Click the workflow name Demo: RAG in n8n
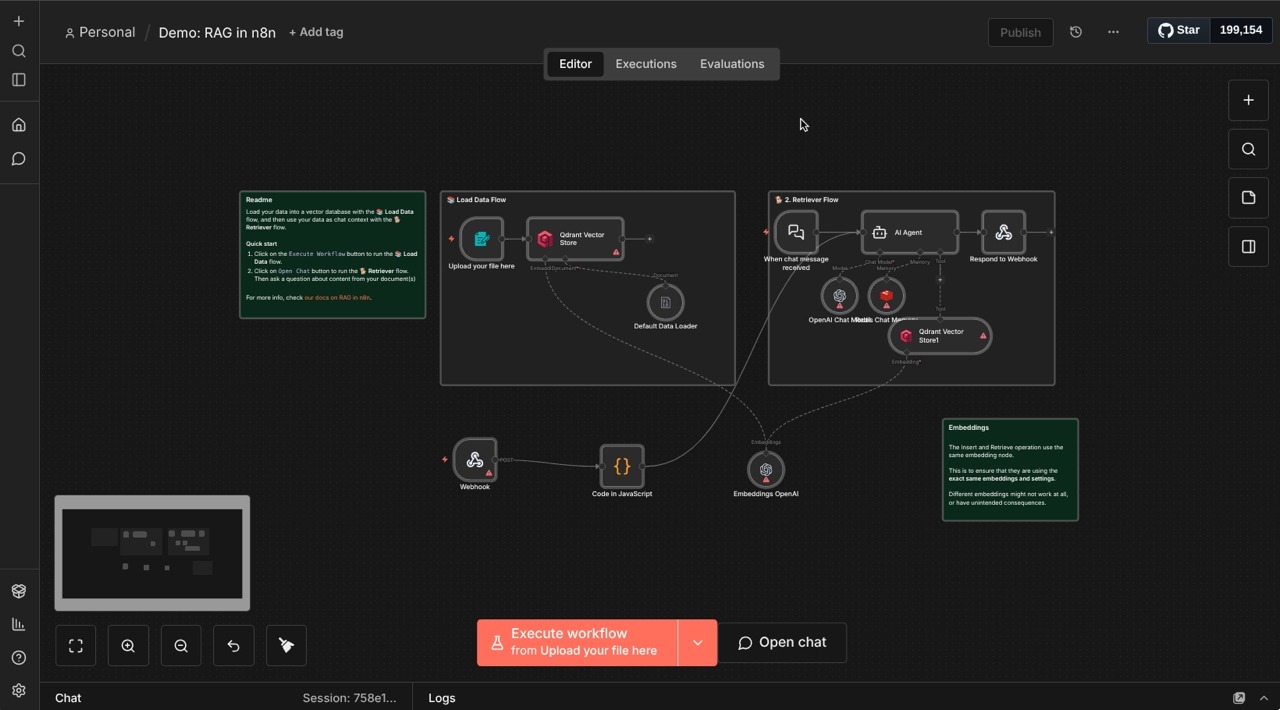The image size is (1280, 710). click(217, 32)
